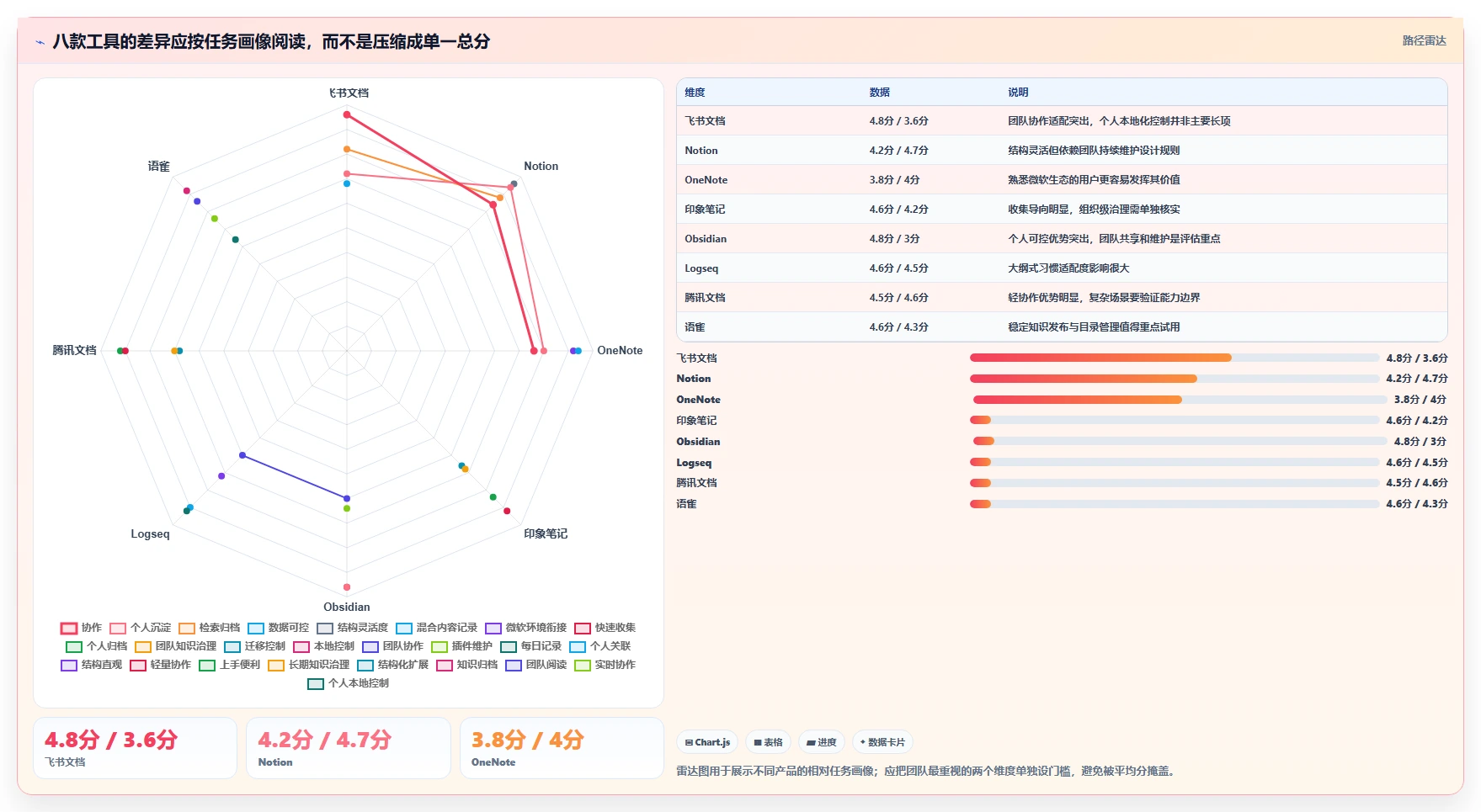Click the 4.6分 / 4.3分 value beside the 语雀 bar
Image resolution: width=1481 pixels, height=812 pixels.
[1417, 504]
